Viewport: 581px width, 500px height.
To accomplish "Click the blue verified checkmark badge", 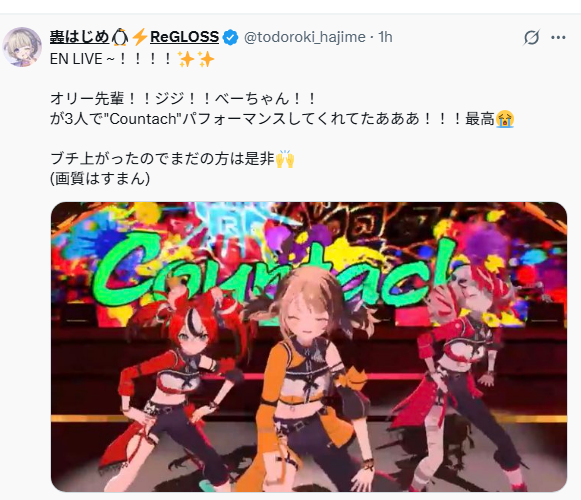I will coord(230,37).
